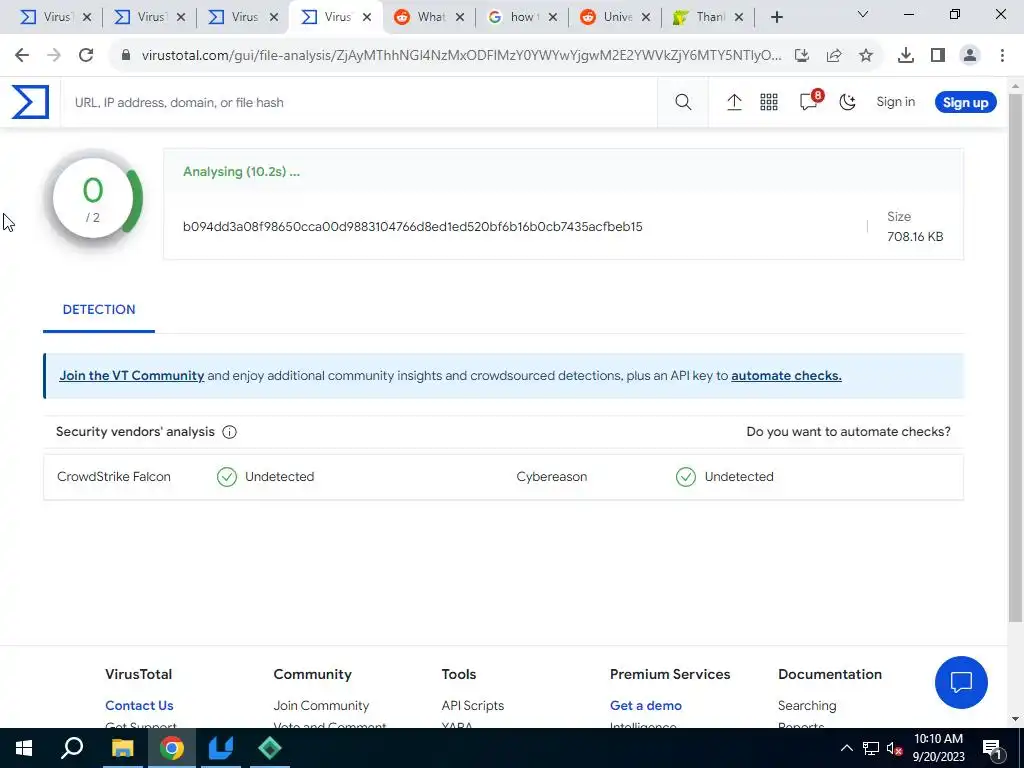
Task: Click the page vertical scrollbar
Action: coord(1016,357)
